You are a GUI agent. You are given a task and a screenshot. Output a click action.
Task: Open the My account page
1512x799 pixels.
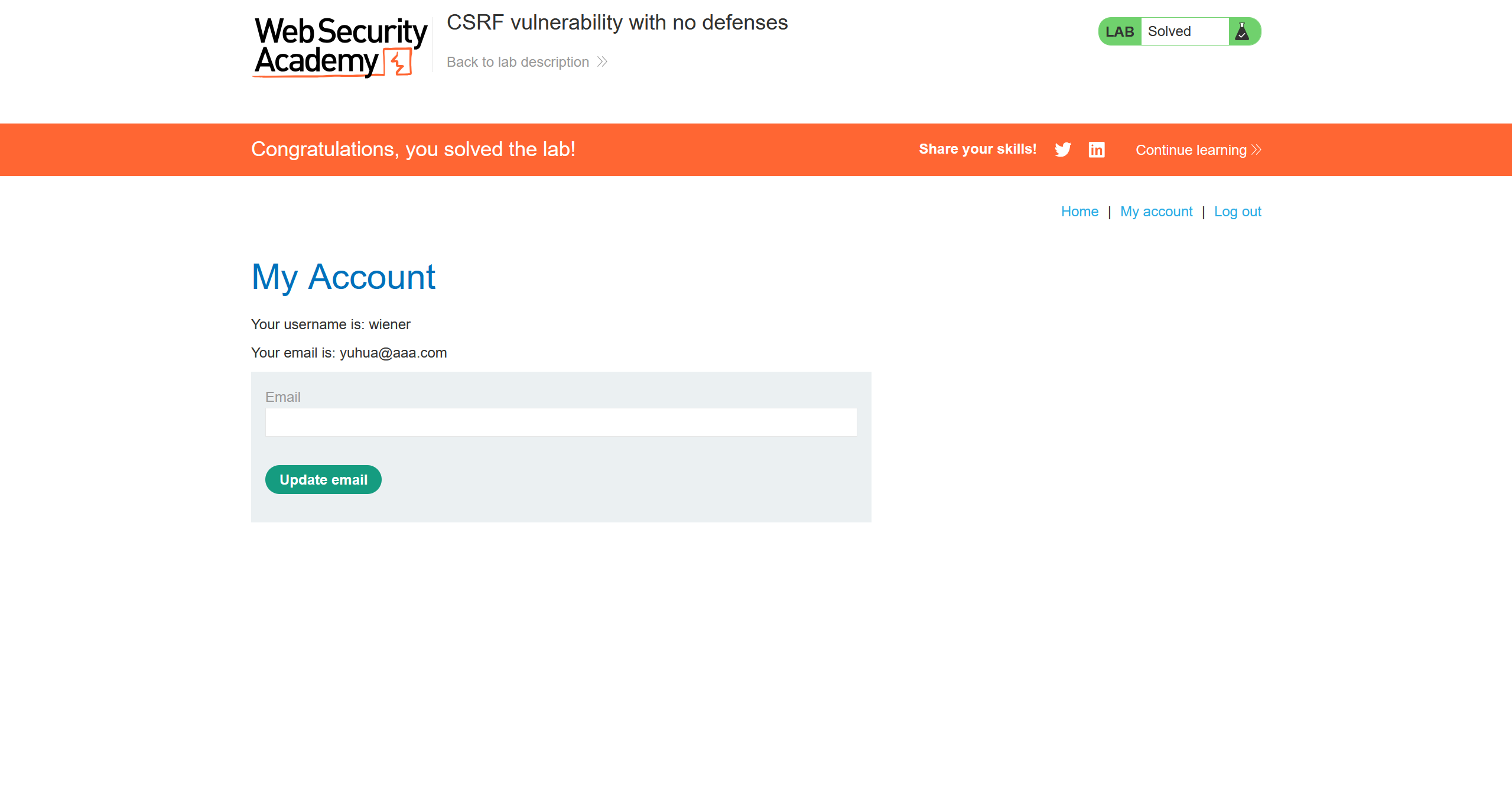(x=1156, y=212)
